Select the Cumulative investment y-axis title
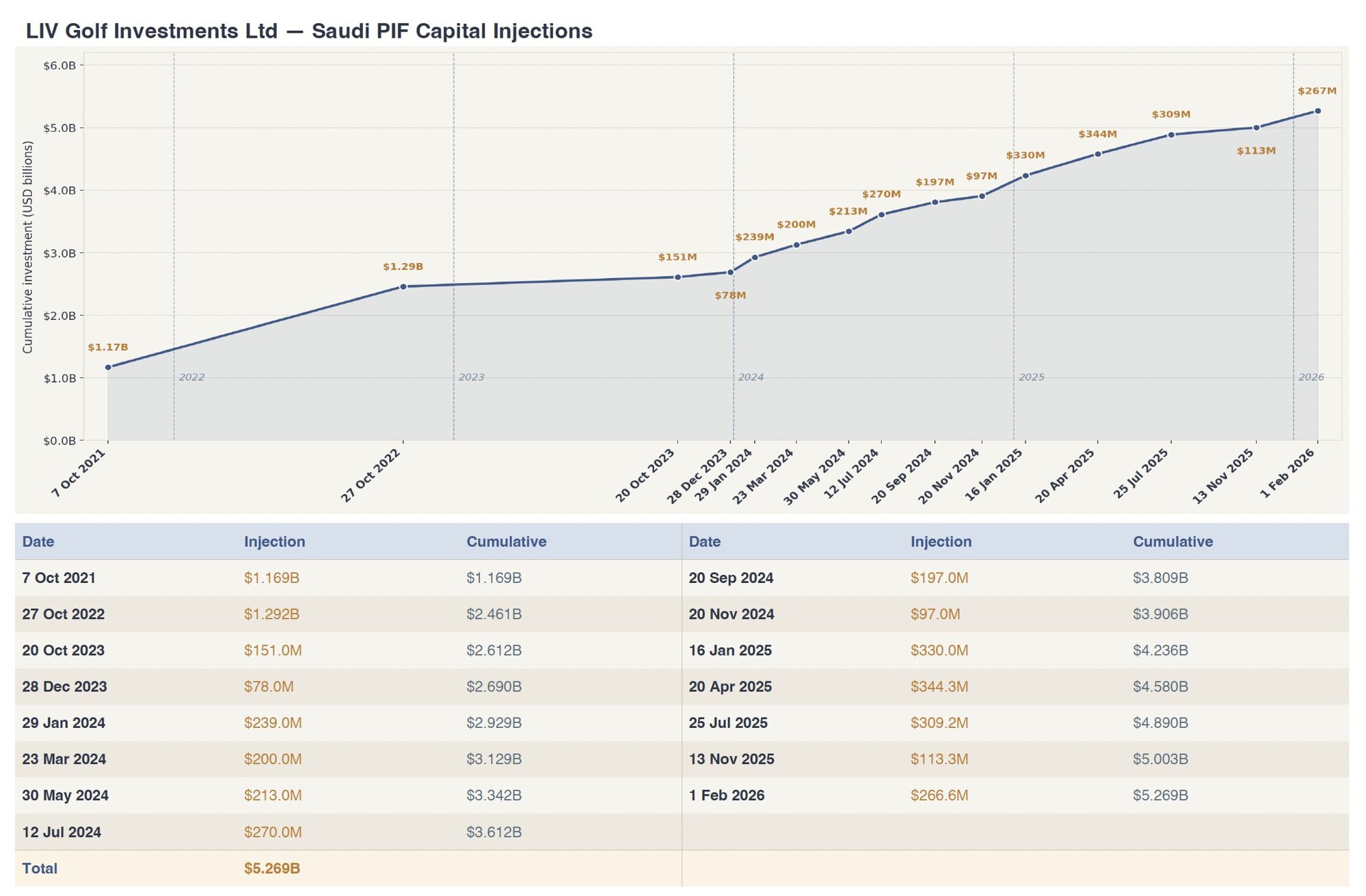Viewport: 1366px width, 896px height. 28,247
